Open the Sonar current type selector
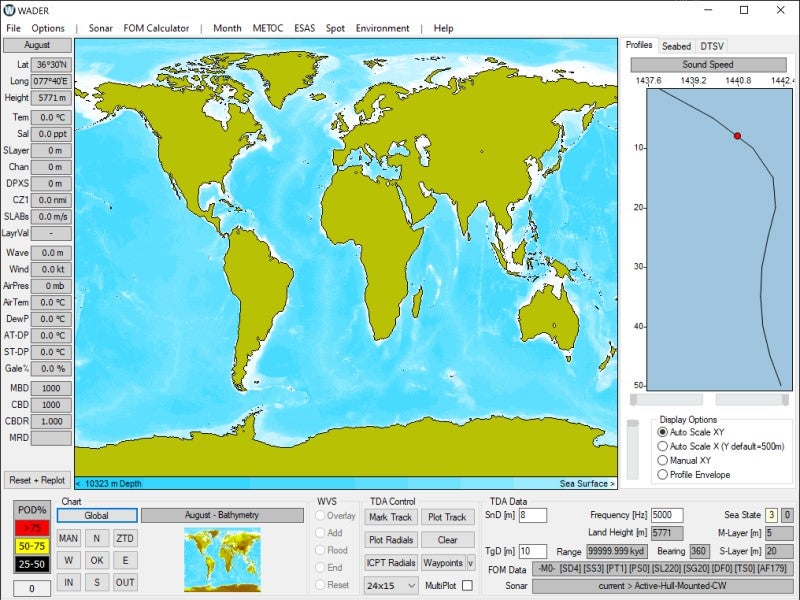 click(663, 585)
